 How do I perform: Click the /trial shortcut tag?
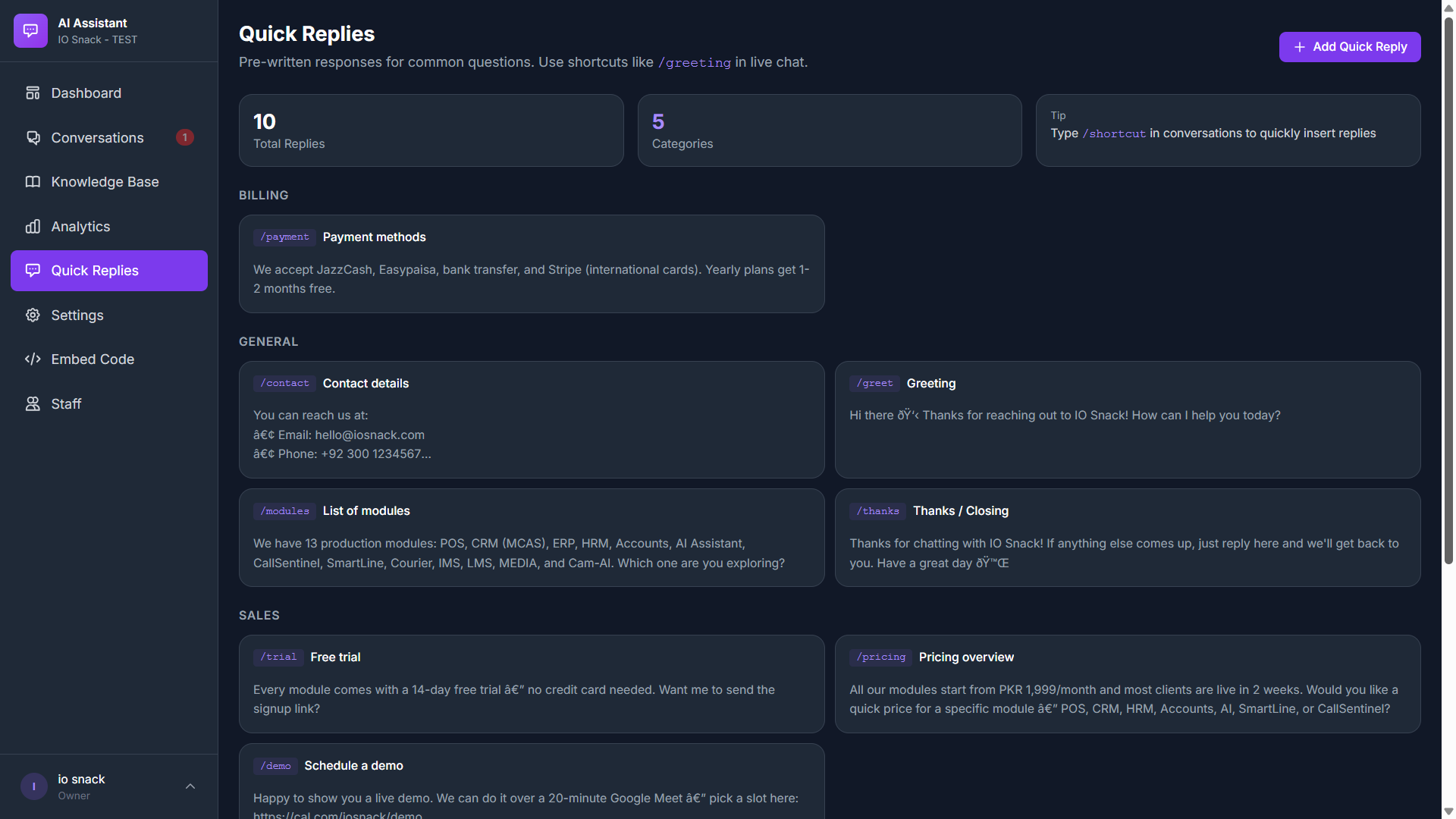[278, 657]
